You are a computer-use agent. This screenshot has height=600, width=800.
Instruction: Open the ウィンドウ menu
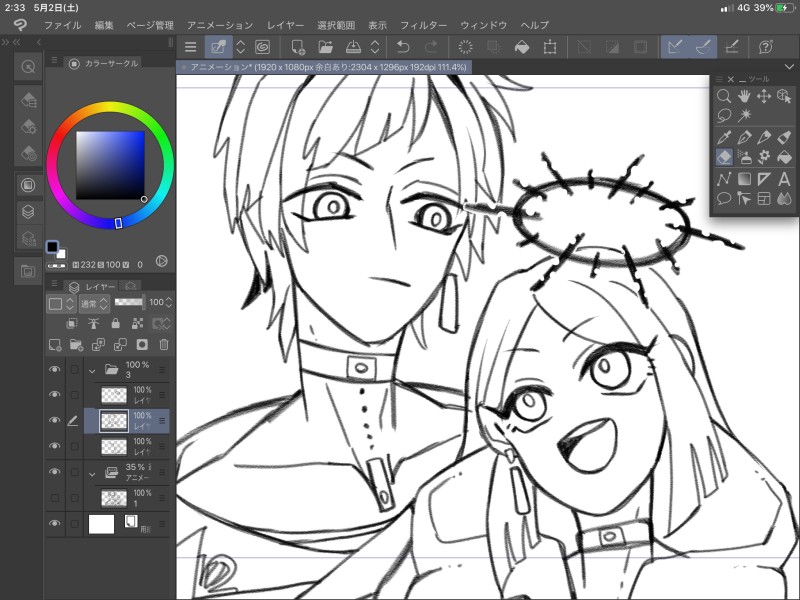pyautogui.click(x=483, y=26)
